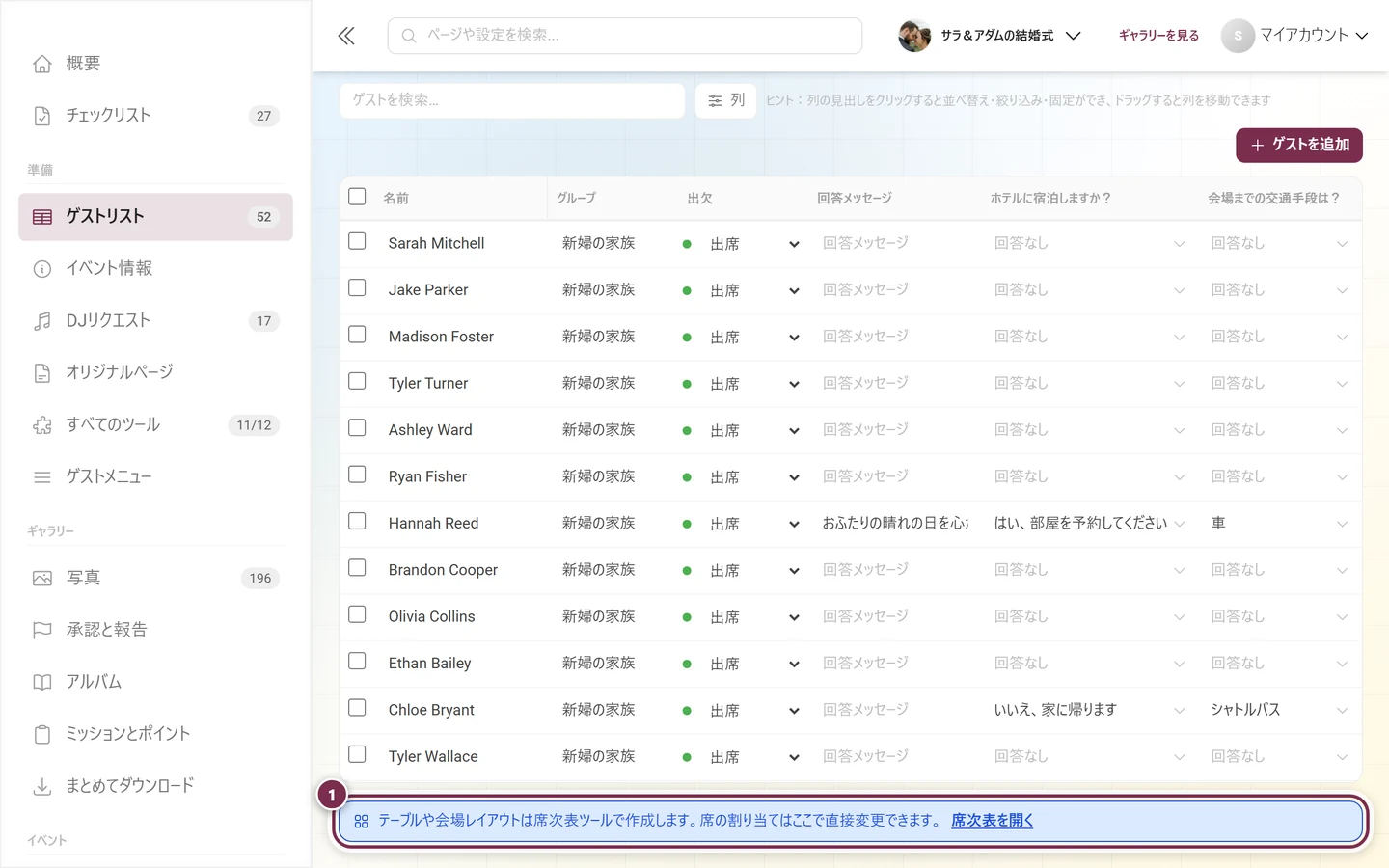Open Ryan Fisher's transportation answer dropdown
1389x868 pixels.
(1279, 477)
